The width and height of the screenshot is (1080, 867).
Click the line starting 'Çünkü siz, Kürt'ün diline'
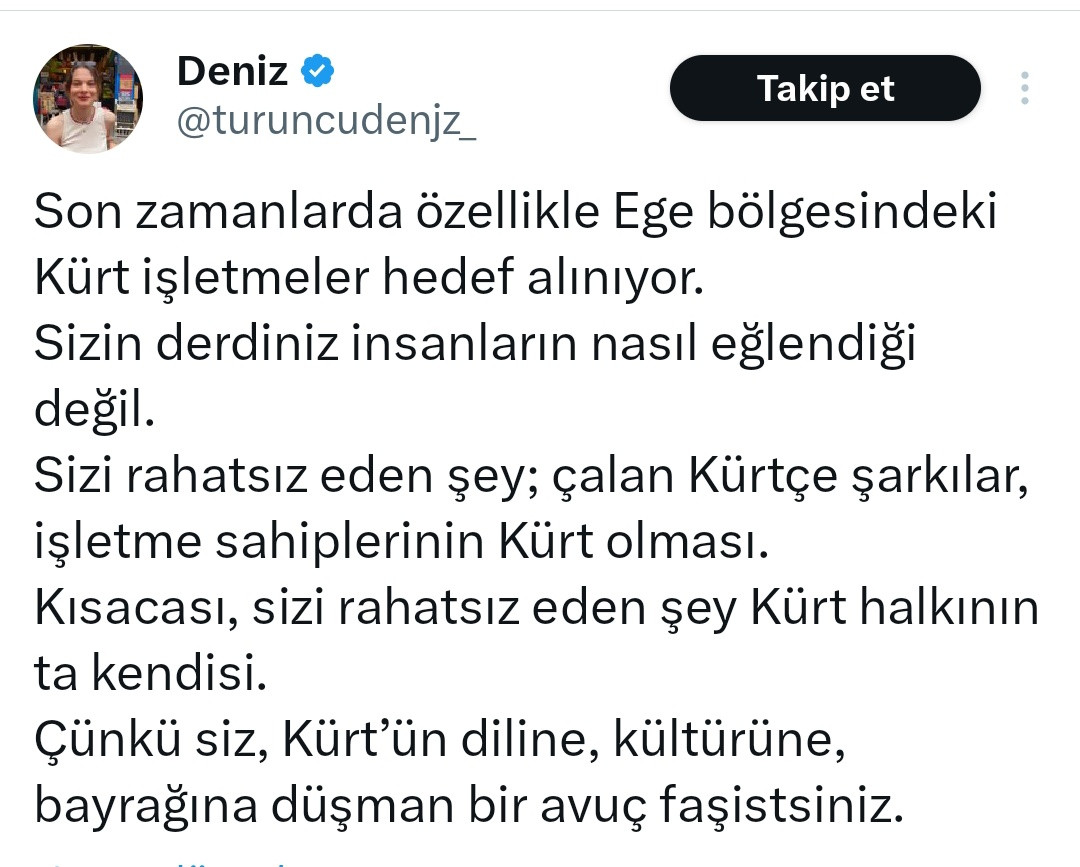point(439,740)
